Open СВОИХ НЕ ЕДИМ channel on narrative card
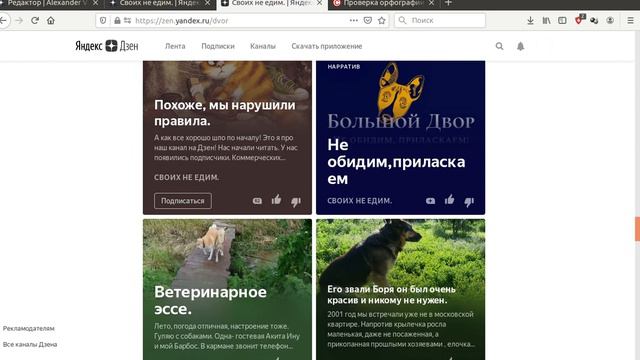 [360, 201]
